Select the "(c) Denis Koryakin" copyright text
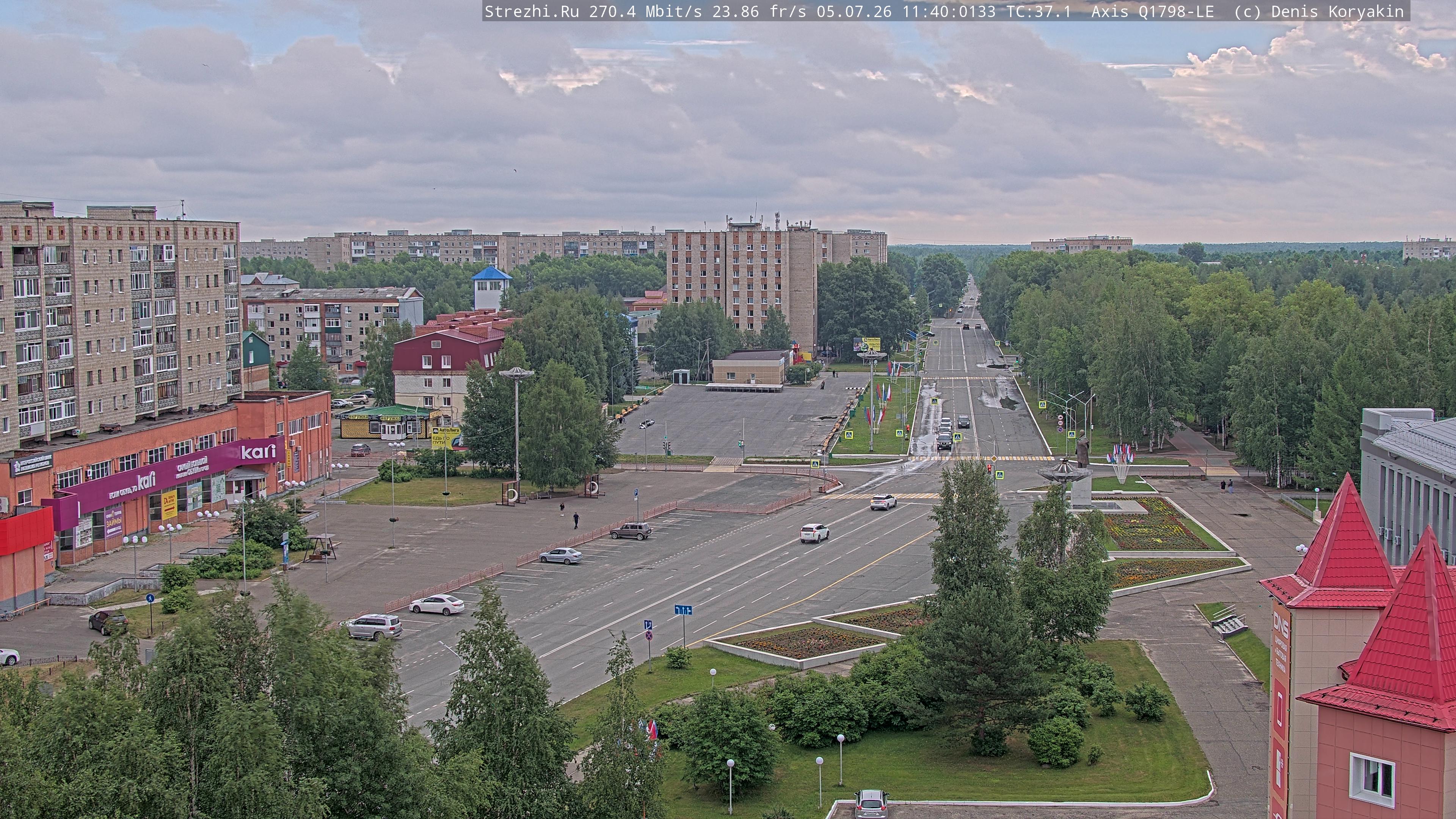Viewport: 1456px width, 819px height. (1319, 12)
